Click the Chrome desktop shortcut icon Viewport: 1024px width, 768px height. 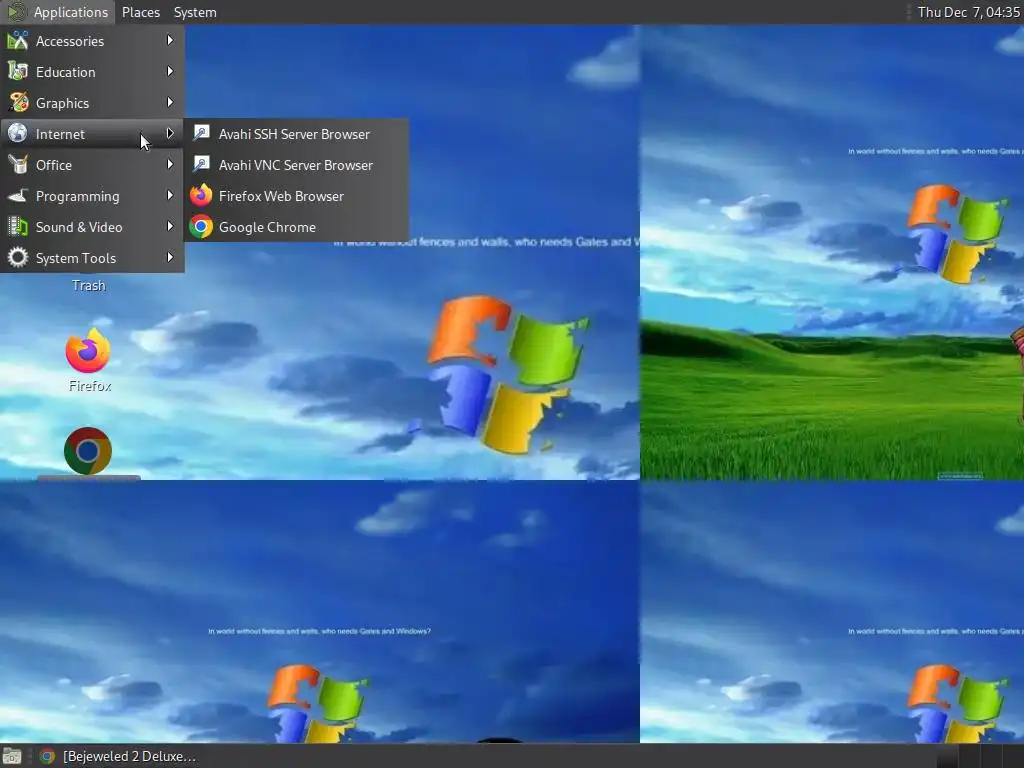coord(88,451)
